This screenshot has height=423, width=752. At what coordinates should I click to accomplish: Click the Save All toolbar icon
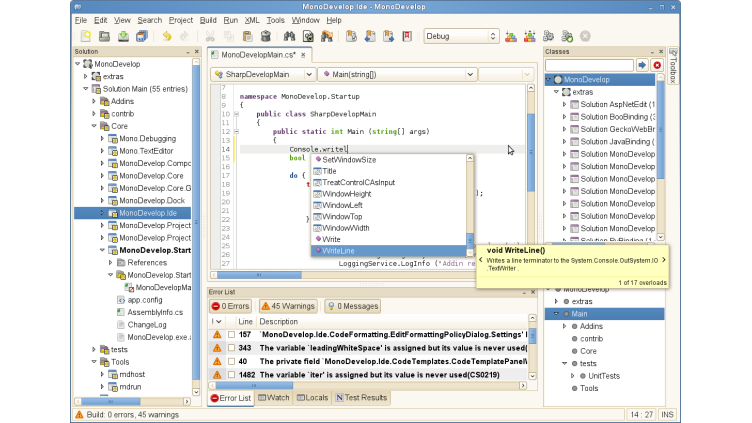[x=142, y=36]
